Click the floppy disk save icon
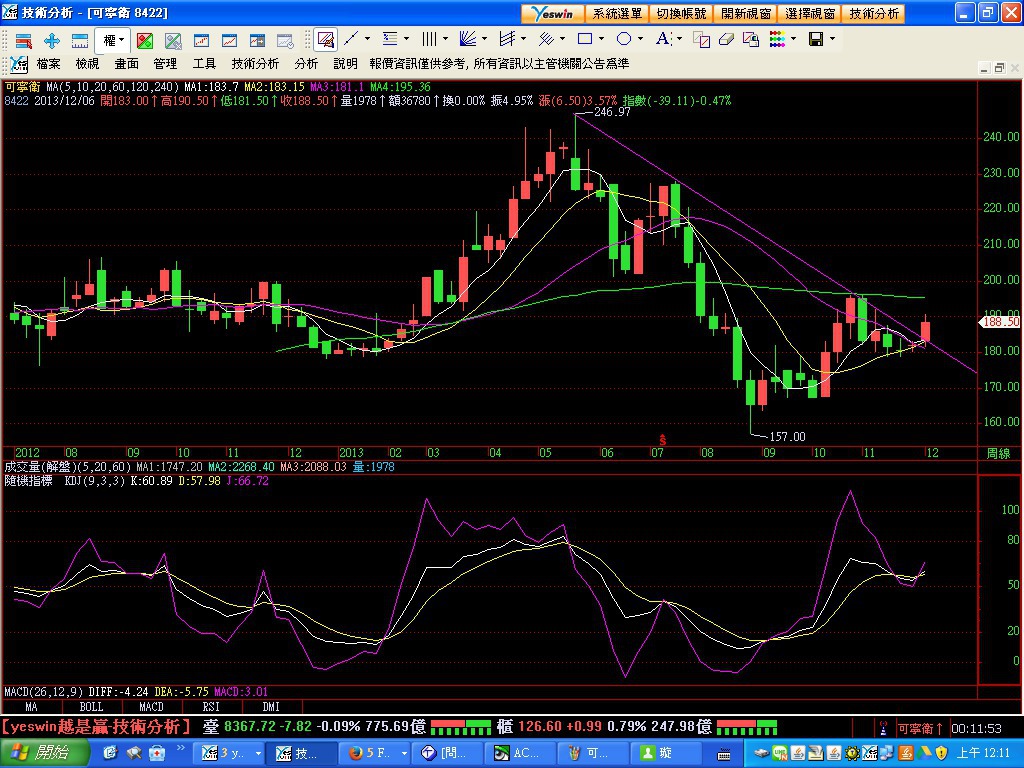Image resolution: width=1024 pixels, height=768 pixels. pos(816,39)
